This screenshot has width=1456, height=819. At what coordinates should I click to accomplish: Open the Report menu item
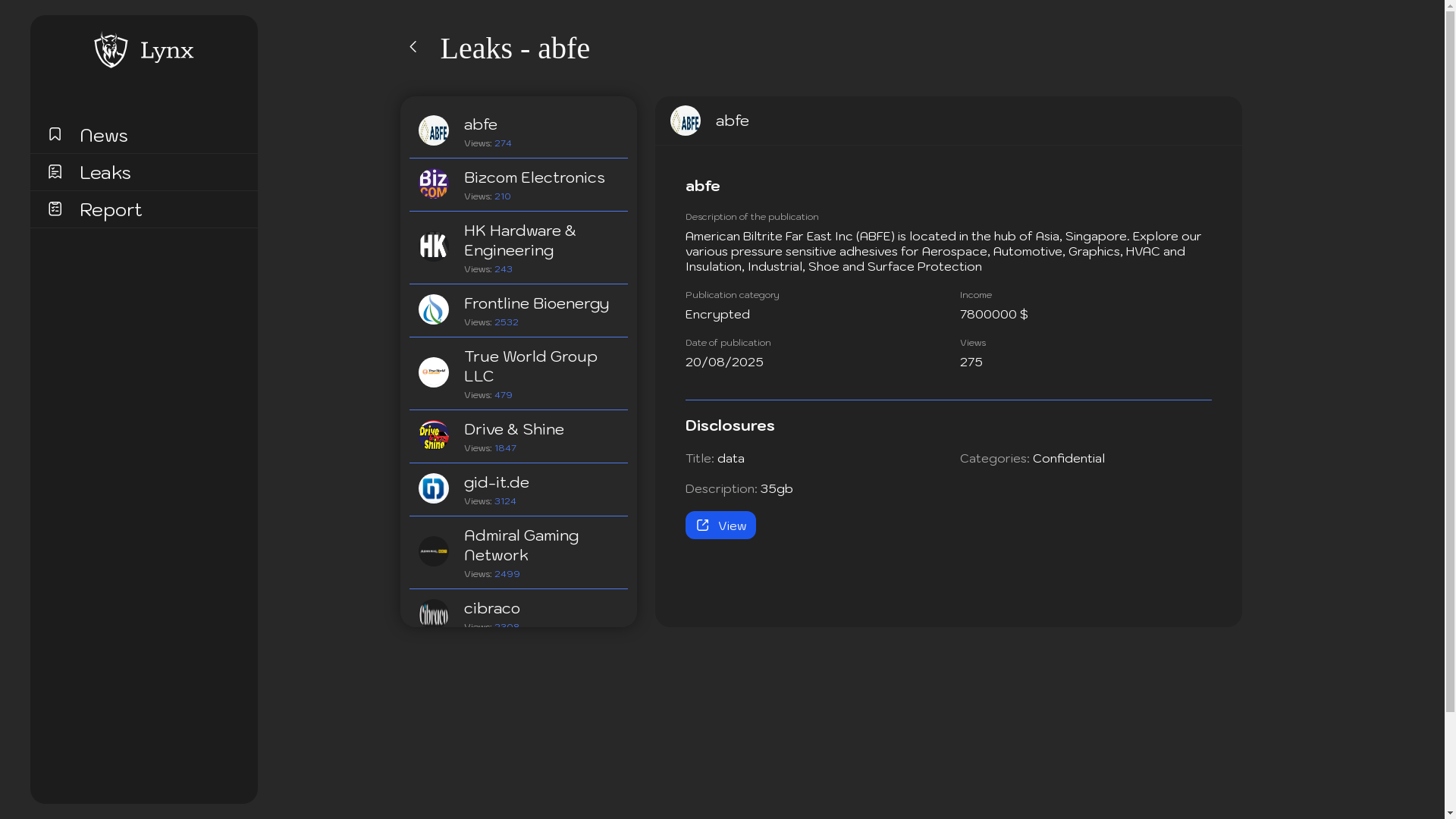pos(111,210)
